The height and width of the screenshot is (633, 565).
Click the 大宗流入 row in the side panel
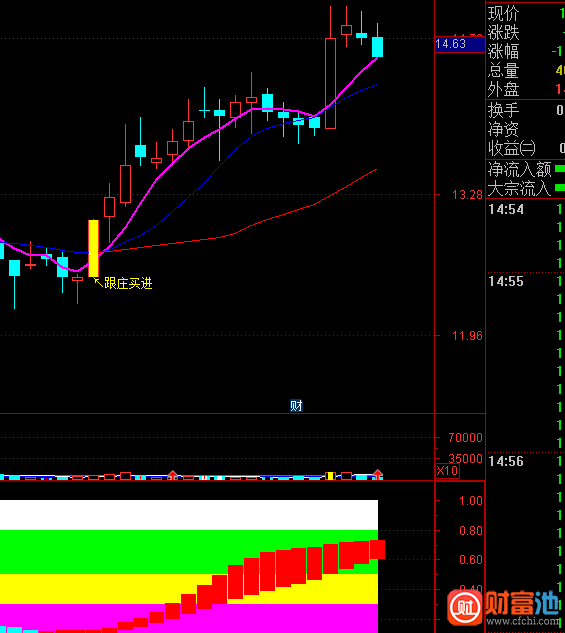pyautogui.click(x=525, y=188)
